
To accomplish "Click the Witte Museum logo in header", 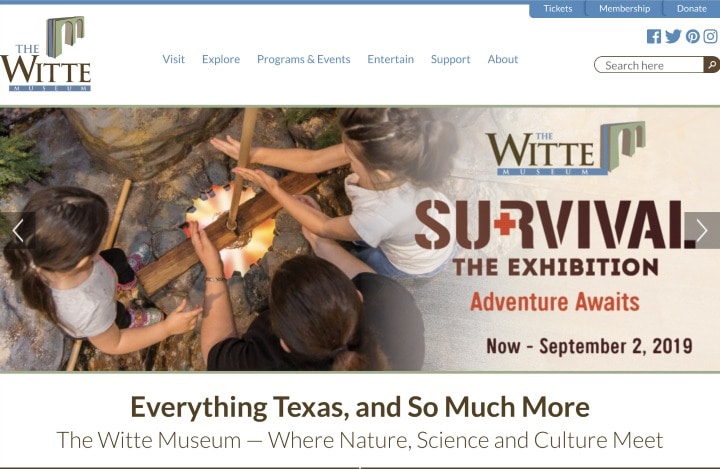I will coord(46,54).
